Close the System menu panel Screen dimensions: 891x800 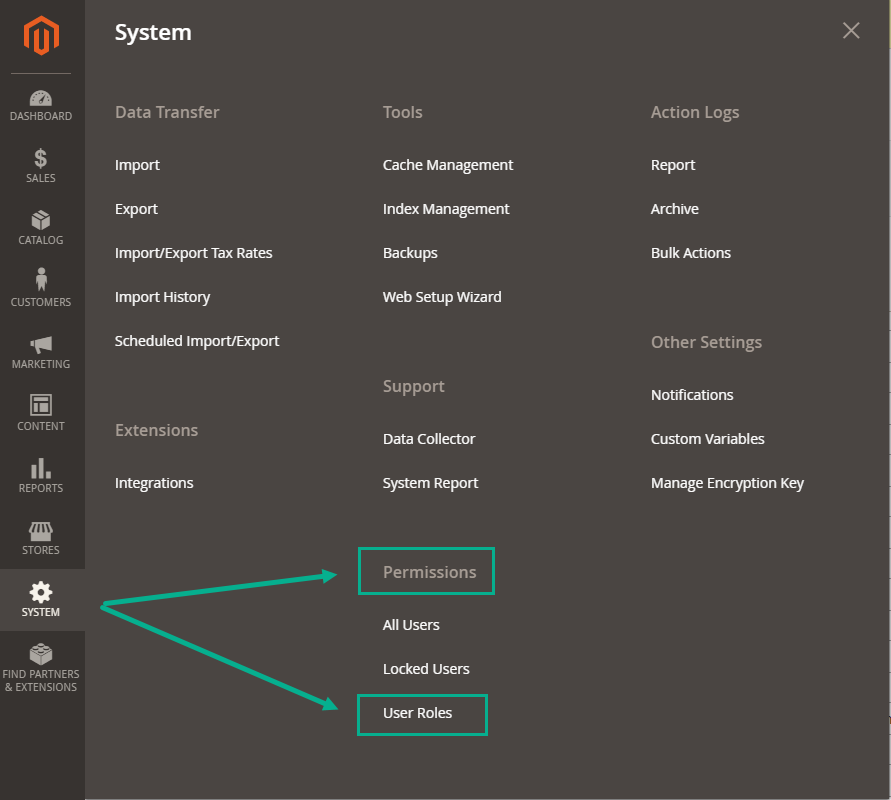pyautogui.click(x=851, y=31)
